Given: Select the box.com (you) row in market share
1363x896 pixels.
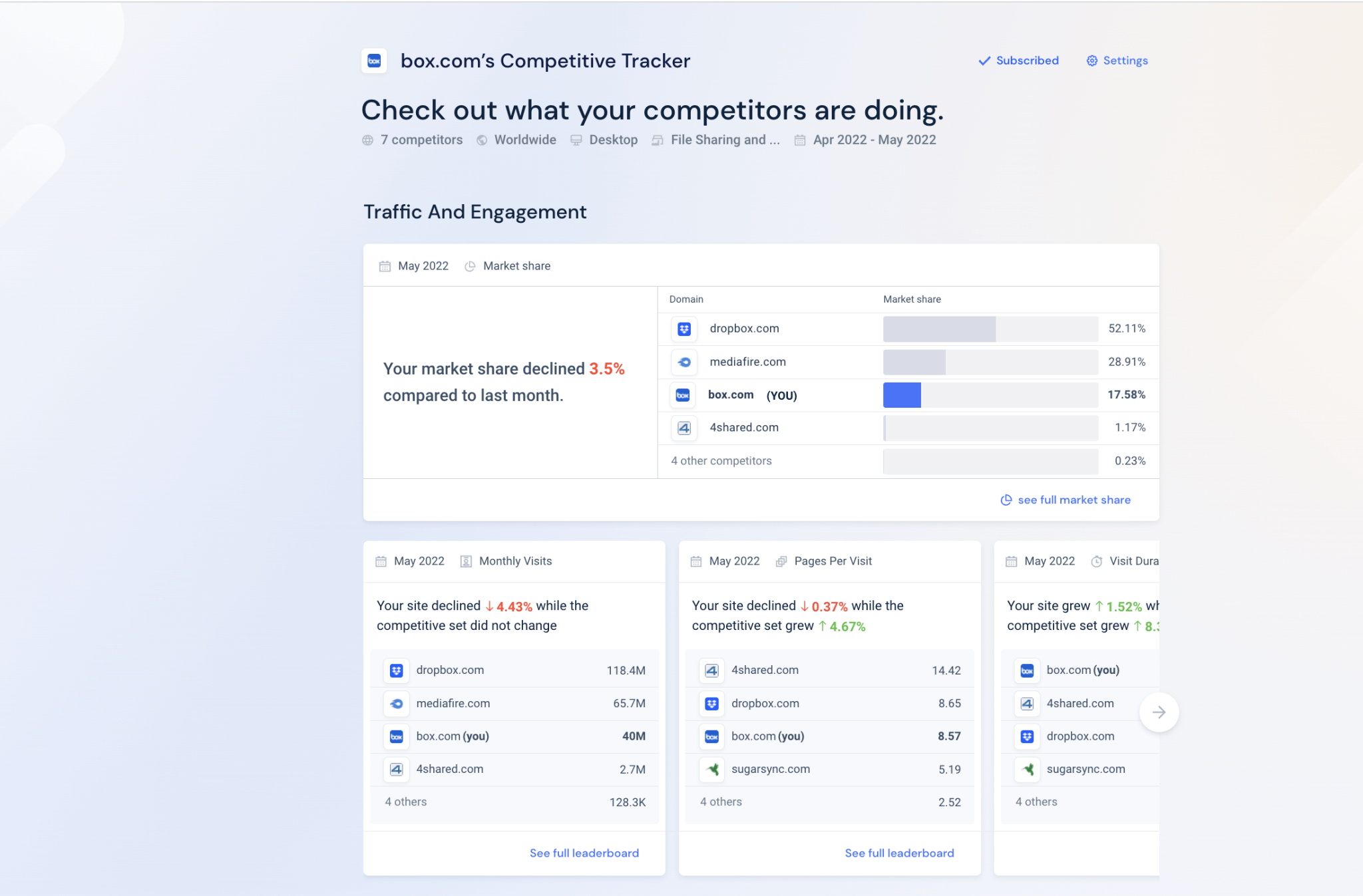Looking at the screenshot, I should [x=731, y=394].
